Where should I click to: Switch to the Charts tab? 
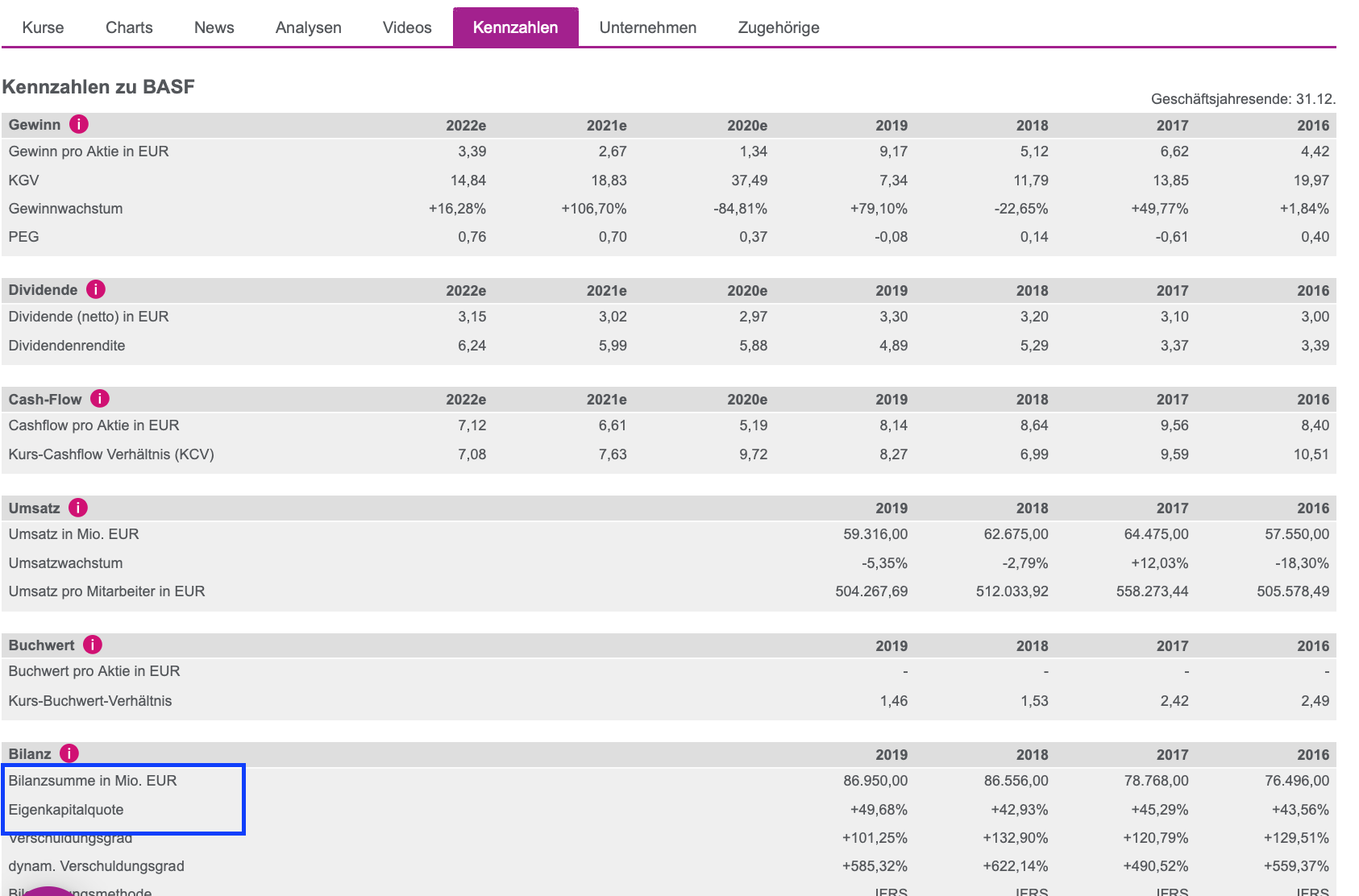click(x=129, y=27)
